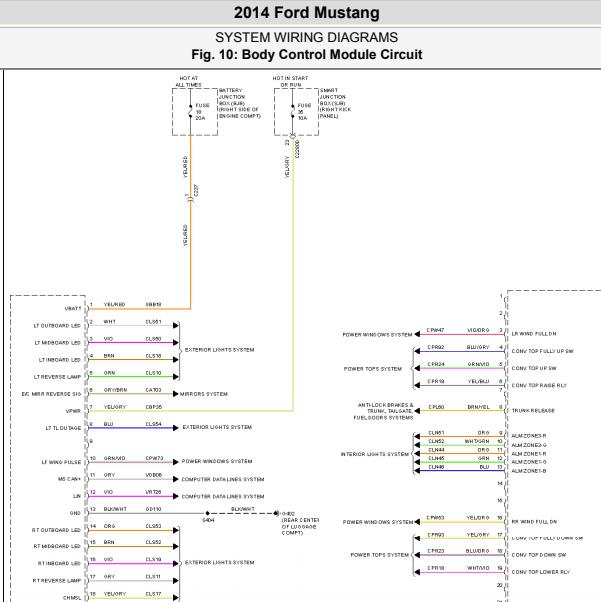The width and height of the screenshot is (601, 602).
Task: Click "POWER WINDOWS SYSTEM" beside CPW47
Action: click(377, 335)
